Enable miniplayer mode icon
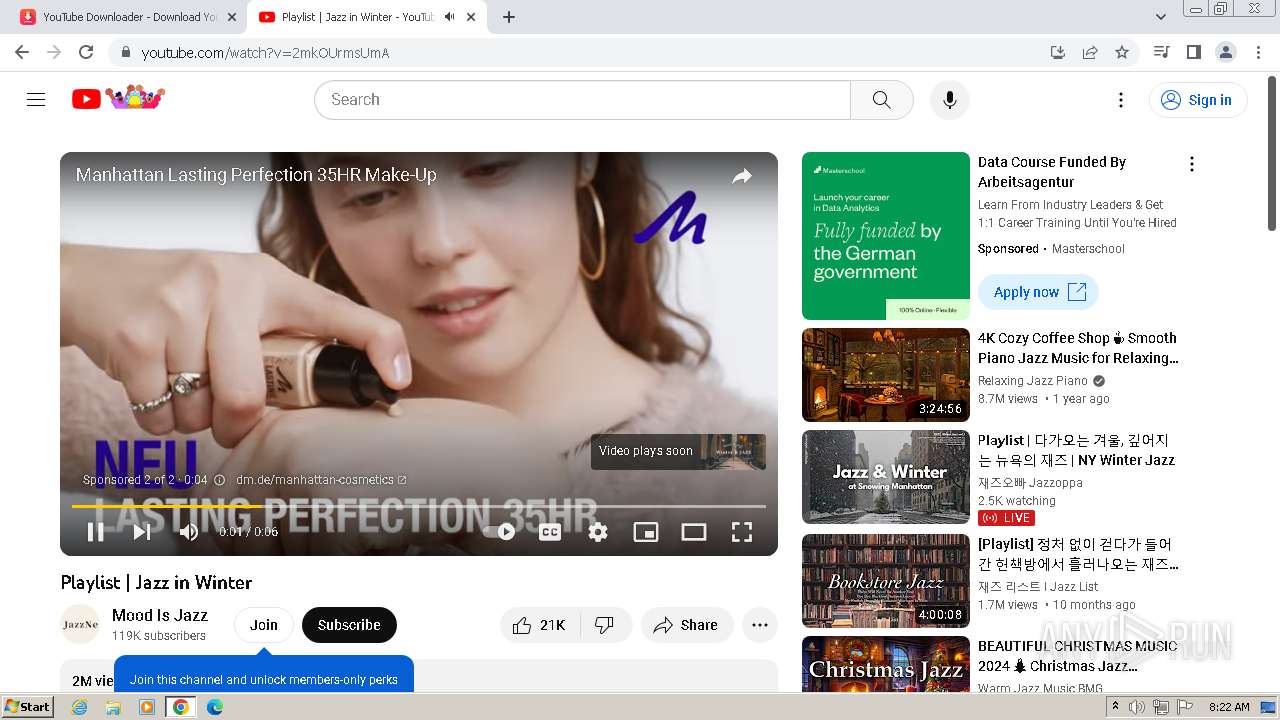 click(646, 532)
